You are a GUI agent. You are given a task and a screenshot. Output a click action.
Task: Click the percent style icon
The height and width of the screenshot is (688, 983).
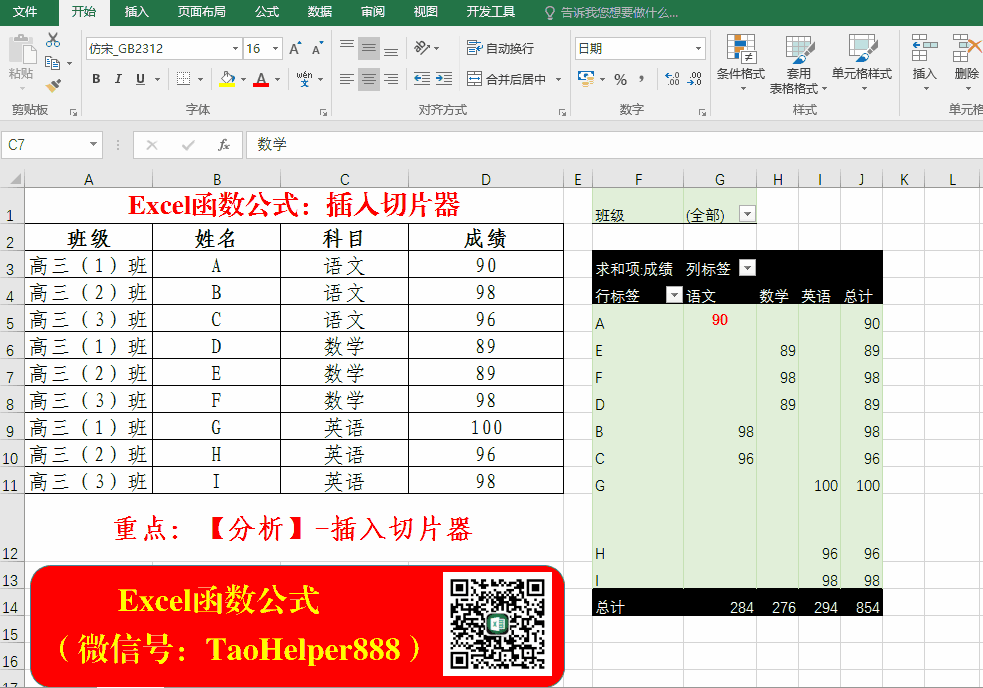coord(620,79)
